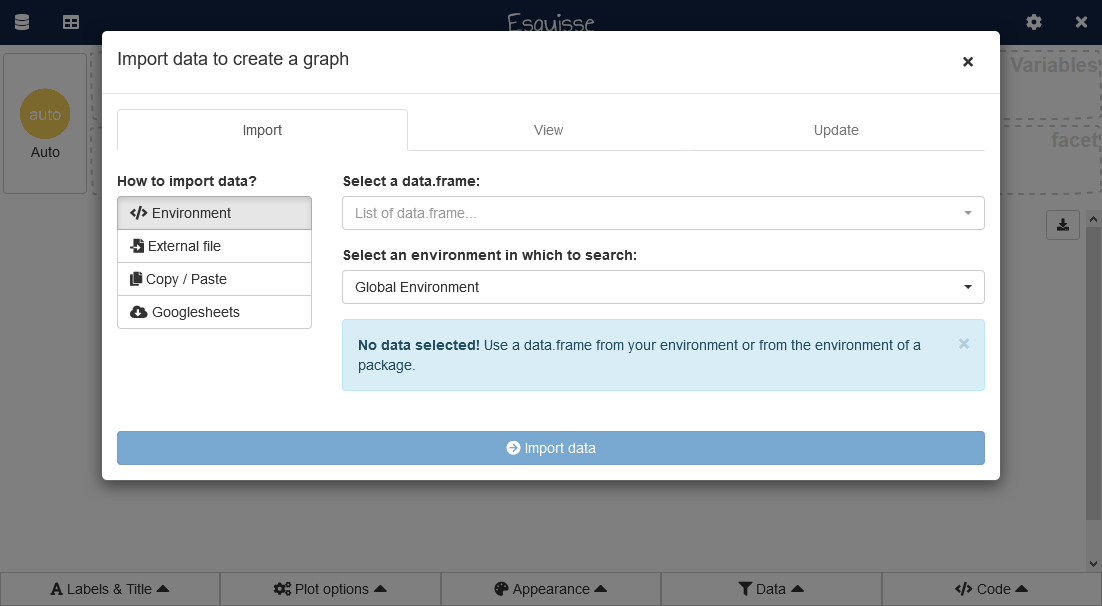Open the data table view icon
This screenshot has height=606, width=1102.
pos(71,22)
